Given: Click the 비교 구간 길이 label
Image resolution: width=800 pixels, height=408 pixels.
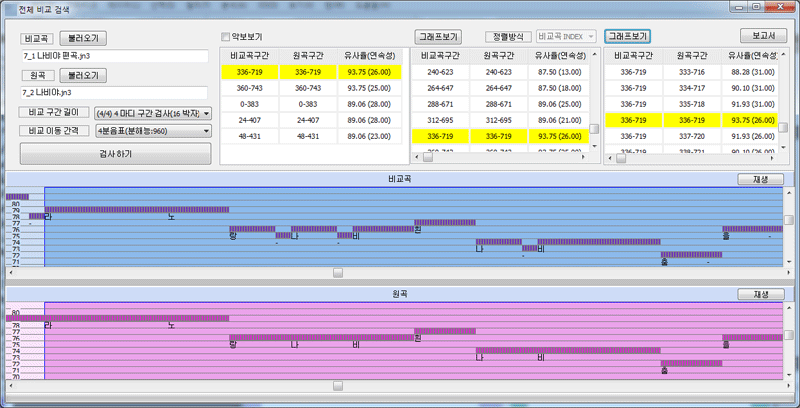Looking at the screenshot, I should [54, 112].
